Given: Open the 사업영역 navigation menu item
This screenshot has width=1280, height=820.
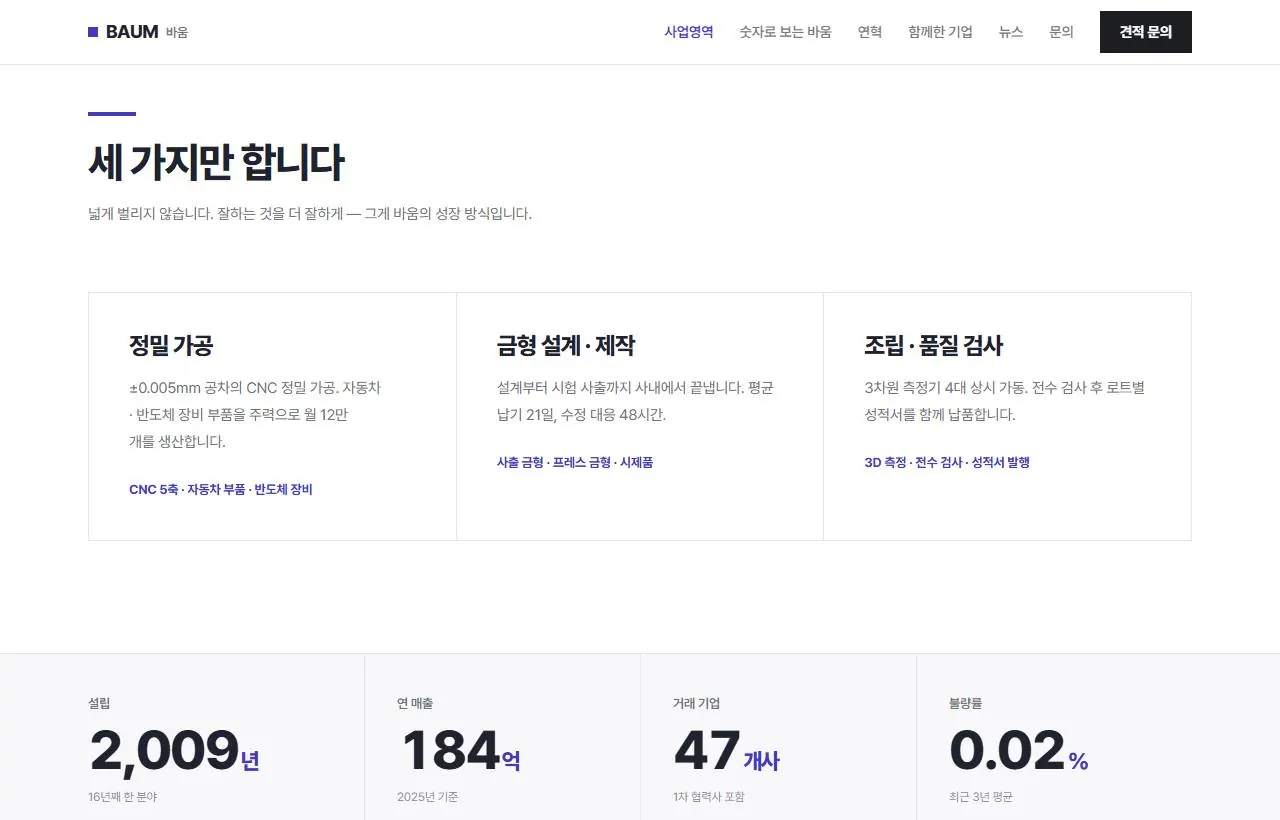Looking at the screenshot, I should pos(689,32).
